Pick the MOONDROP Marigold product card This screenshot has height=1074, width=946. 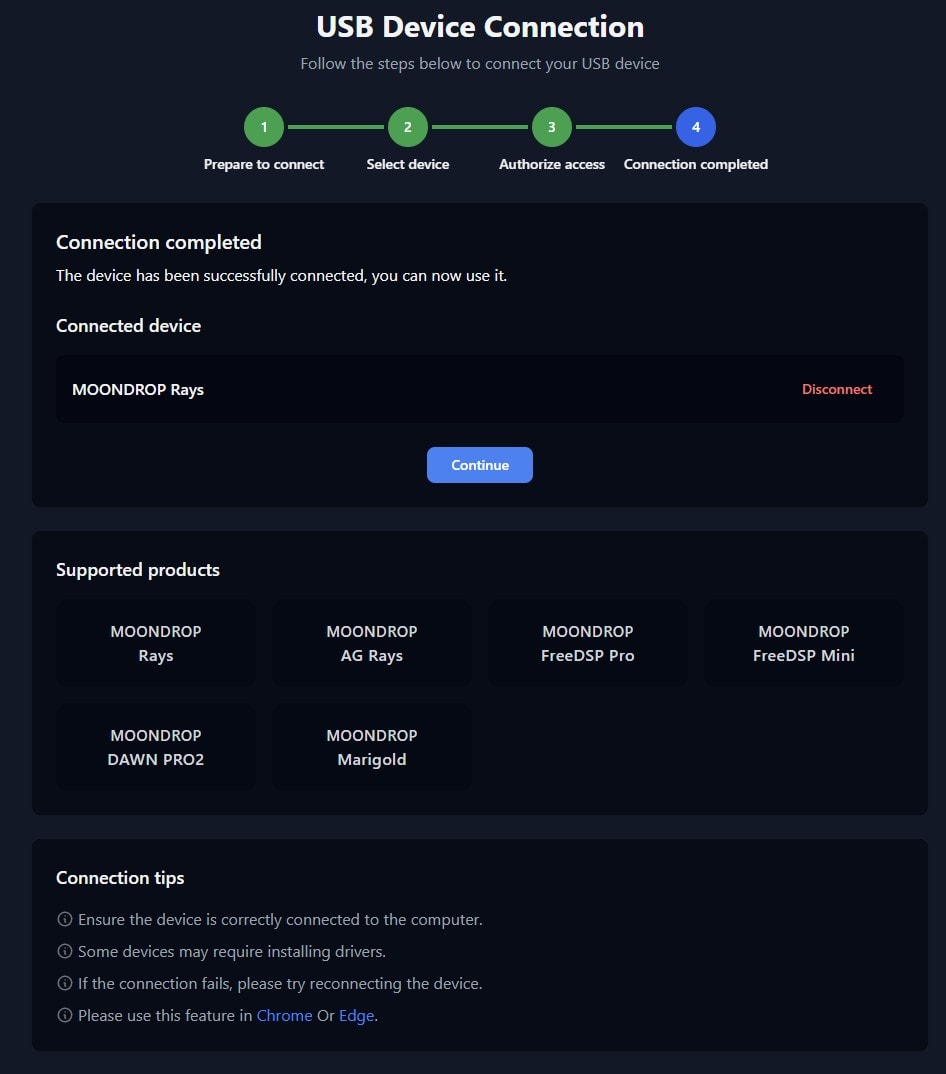pos(372,747)
